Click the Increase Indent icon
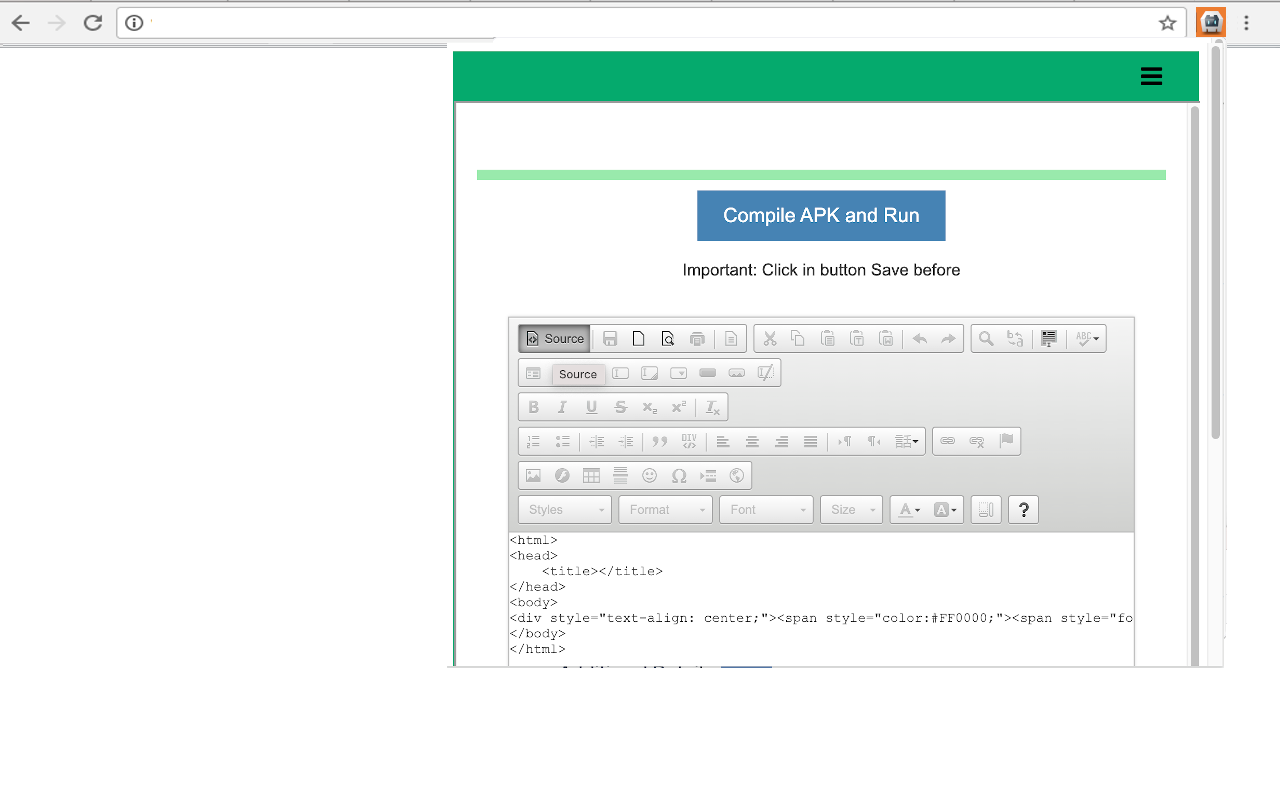Screen dimensions: 1280x800 pos(626,441)
